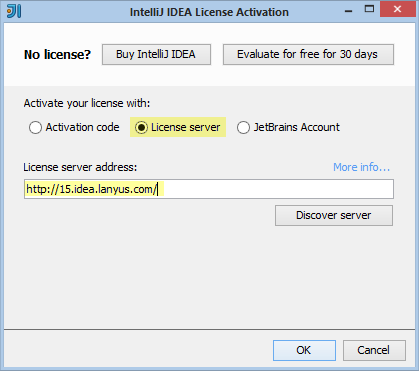This screenshot has height=371, width=419.
Task: Cancel the license activation dialog
Action: (x=374, y=350)
